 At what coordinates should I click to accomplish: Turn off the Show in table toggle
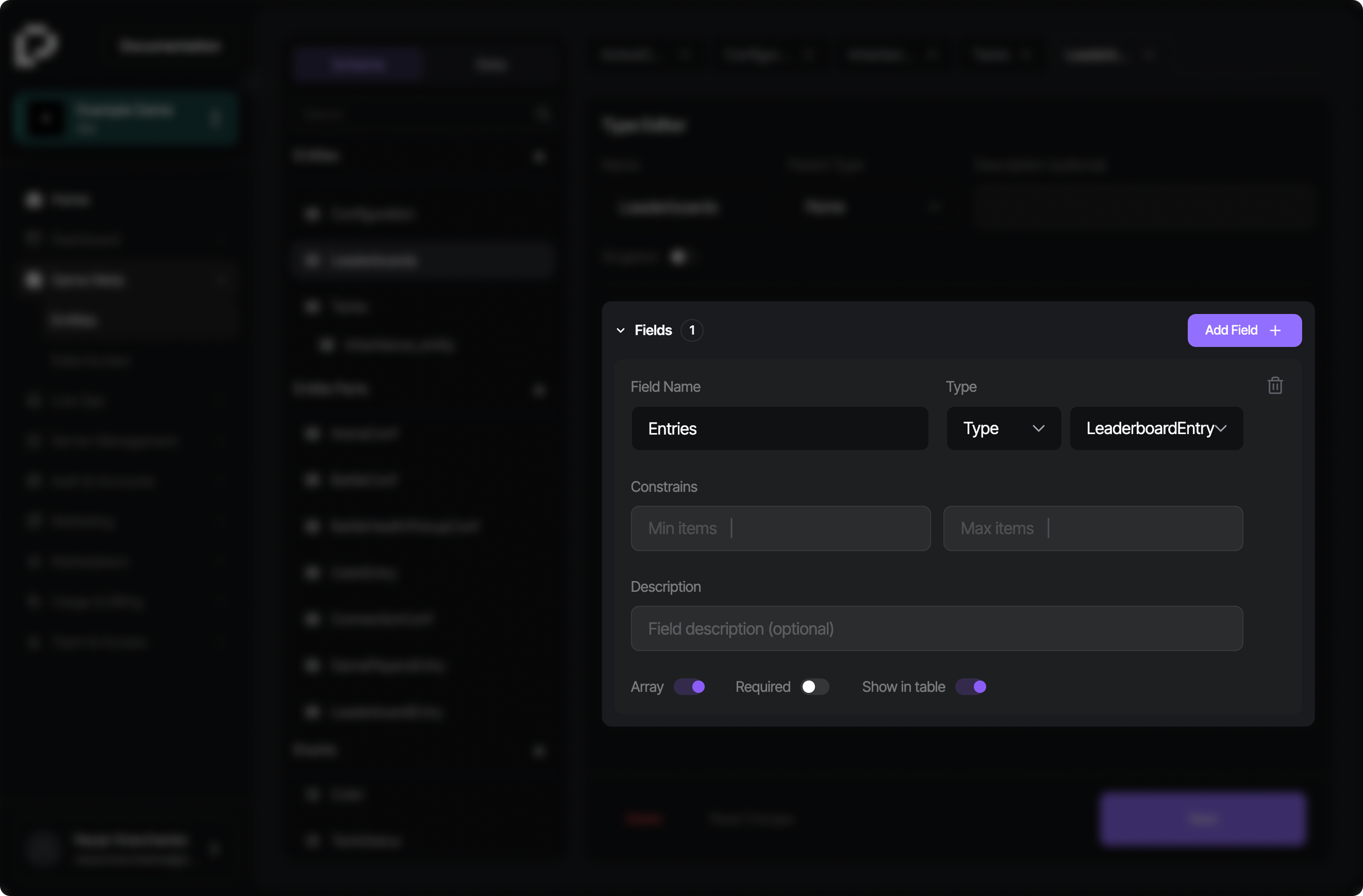pyautogui.click(x=971, y=687)
